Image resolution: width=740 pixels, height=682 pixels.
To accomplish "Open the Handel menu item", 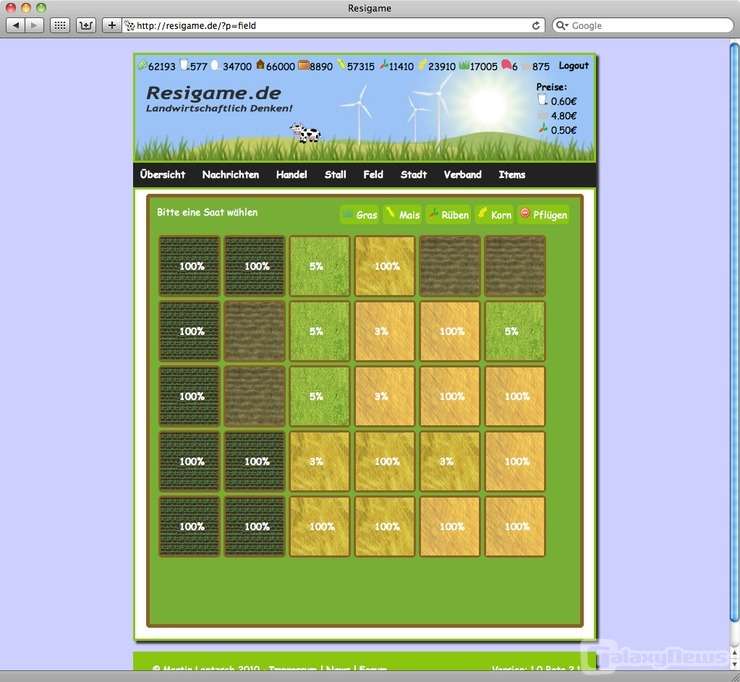I will pyautogui.click(x=292, y=175).
